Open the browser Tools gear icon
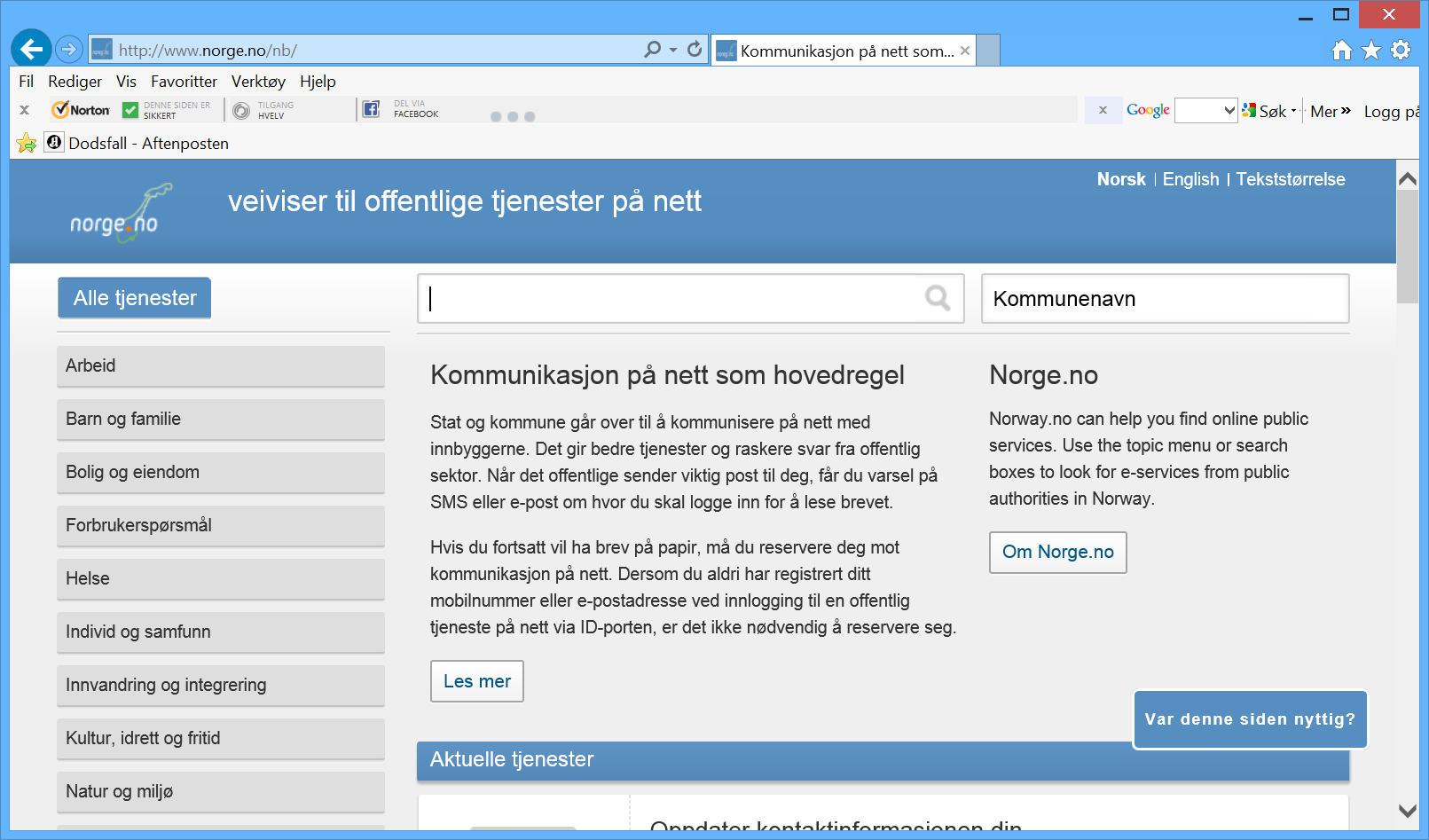 click(1401, 51)
